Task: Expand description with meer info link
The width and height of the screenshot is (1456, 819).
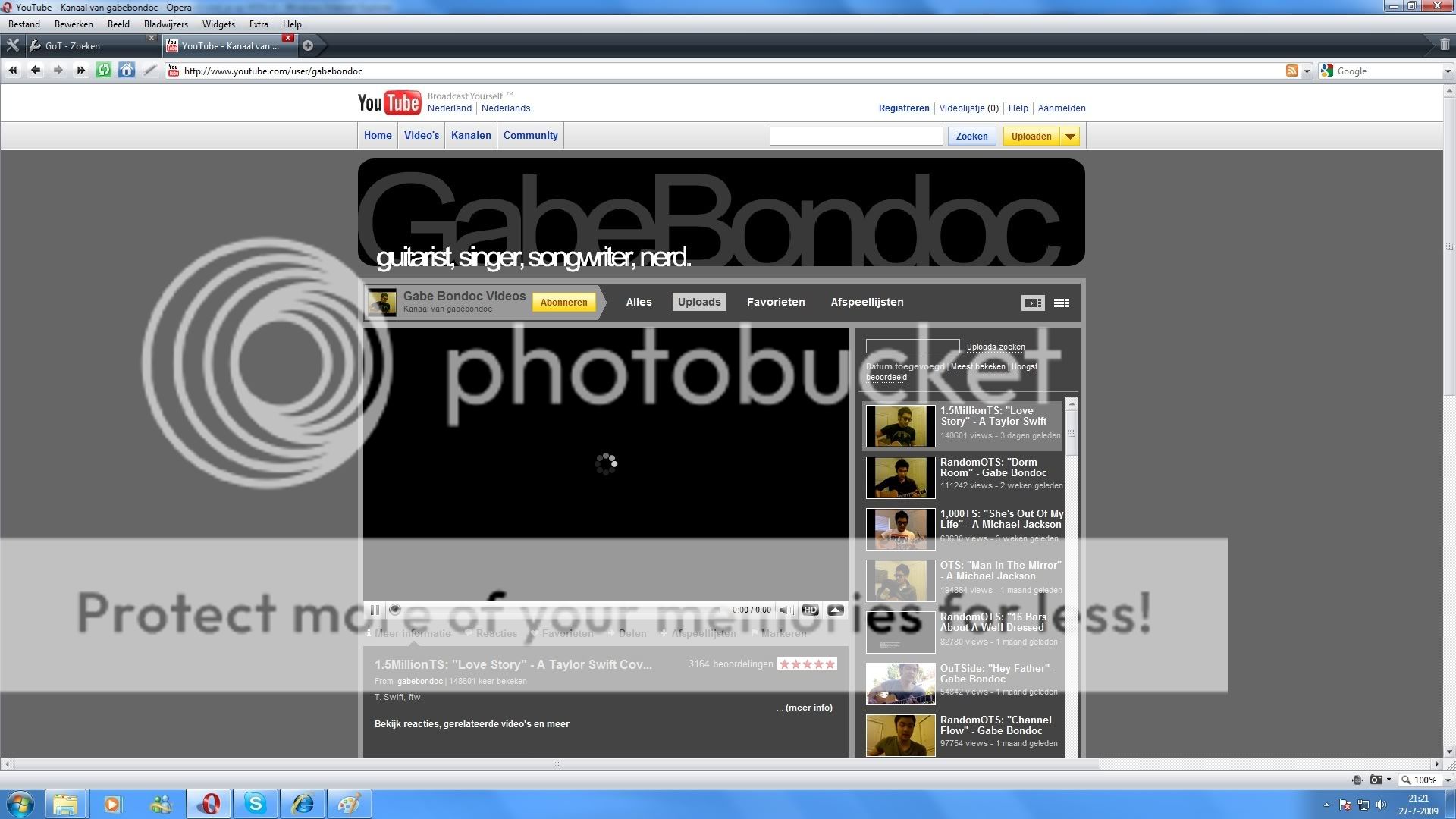Action: pyautogui.click(x=808, y=708)
